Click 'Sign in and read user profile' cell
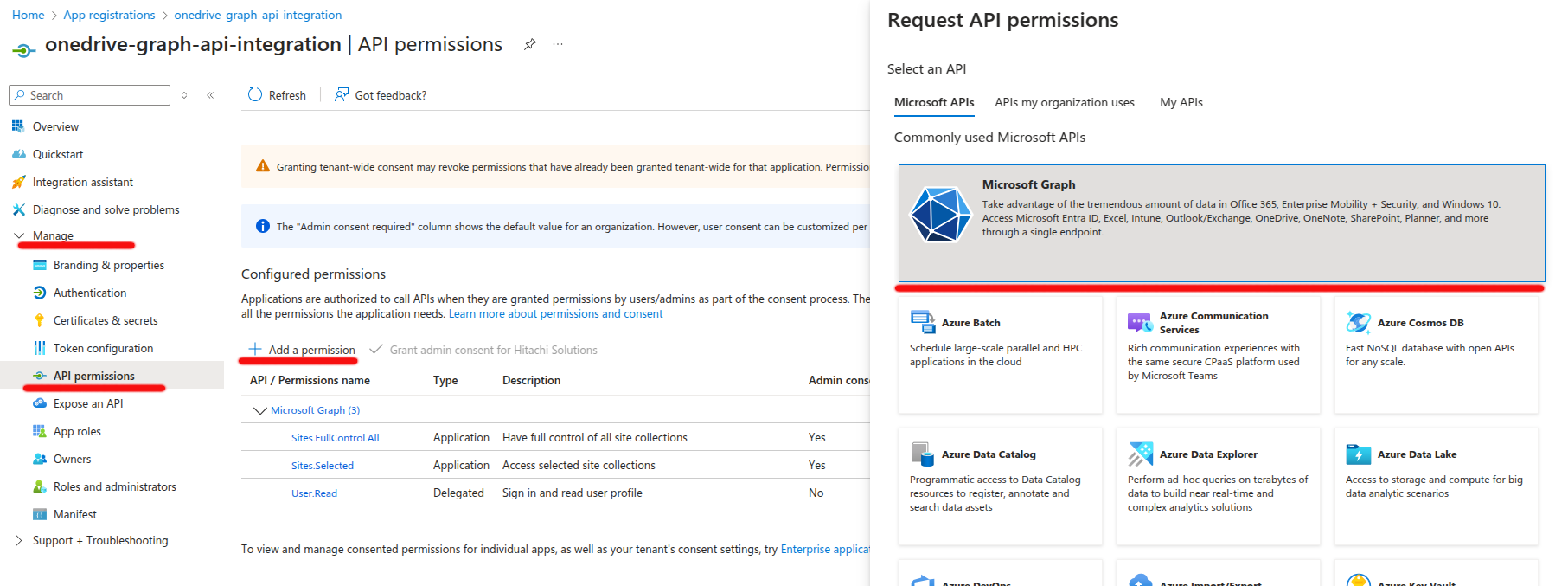1568x586 pixels. tap(573, 493)
